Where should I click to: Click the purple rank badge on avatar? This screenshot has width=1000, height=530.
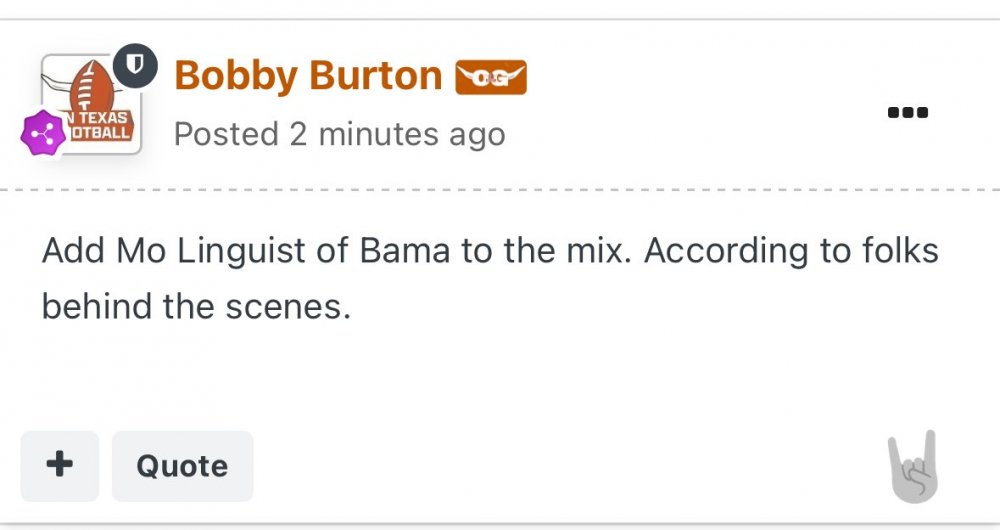[x=43, y=133]
